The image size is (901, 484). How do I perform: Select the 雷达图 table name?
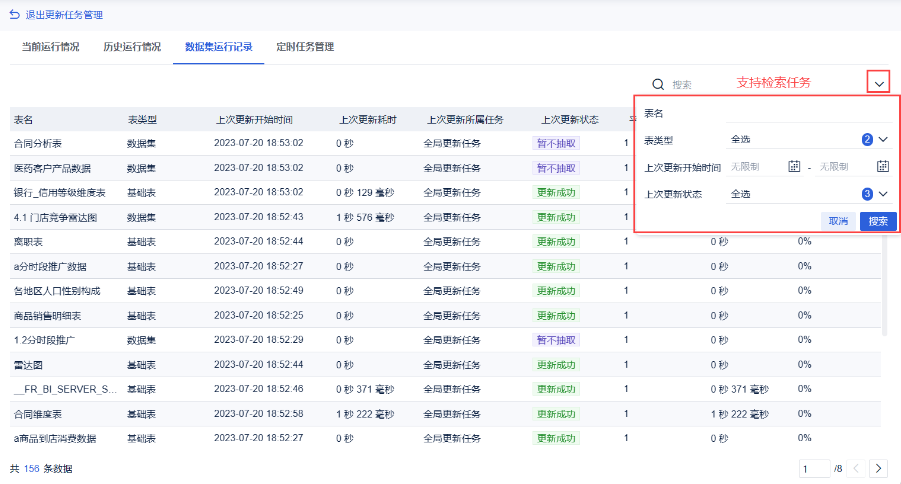(x=28, y=365)
